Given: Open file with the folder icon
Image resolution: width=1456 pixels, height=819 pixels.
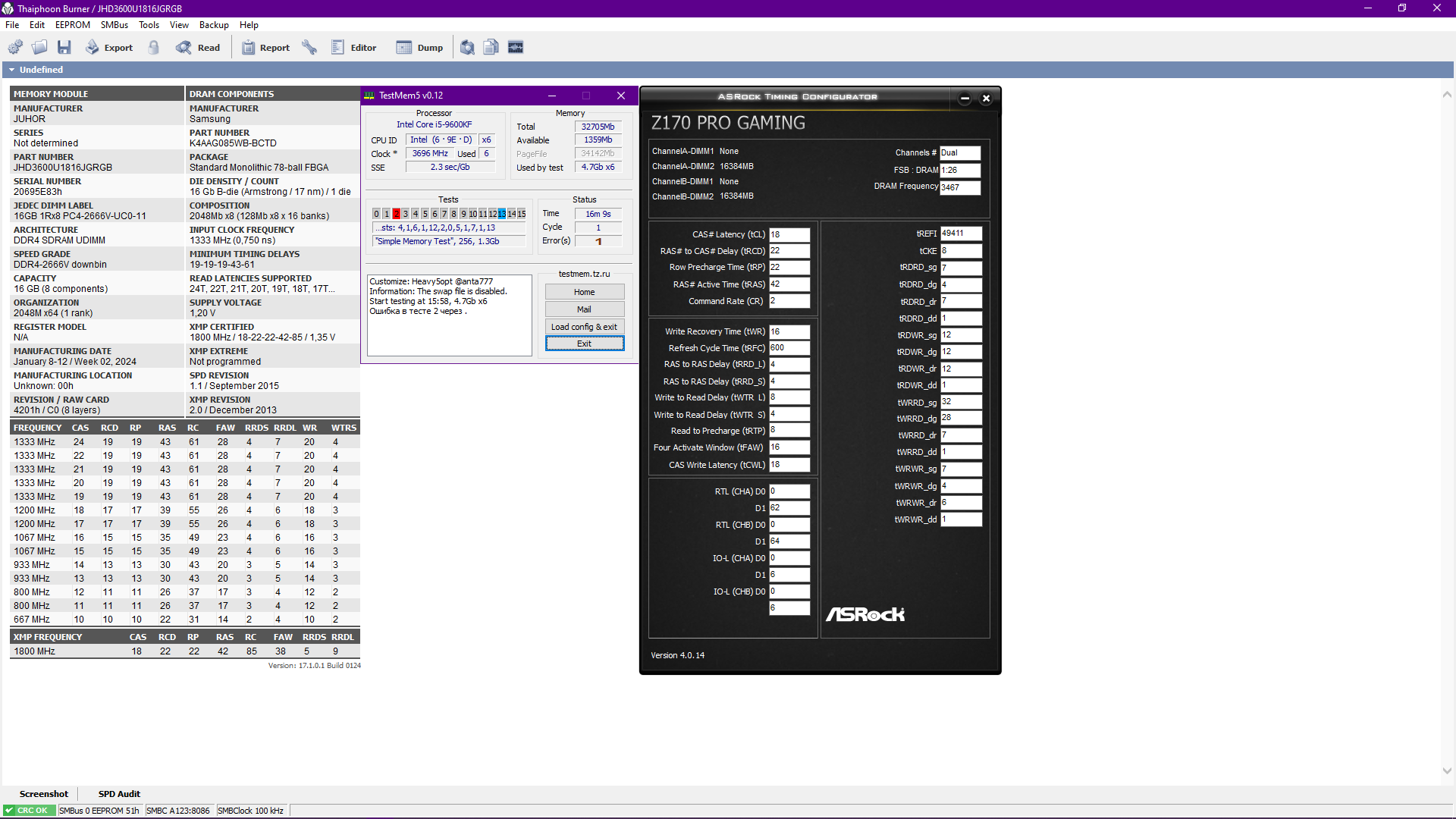Looking at the screenshot, I should (x=40, y=48).
